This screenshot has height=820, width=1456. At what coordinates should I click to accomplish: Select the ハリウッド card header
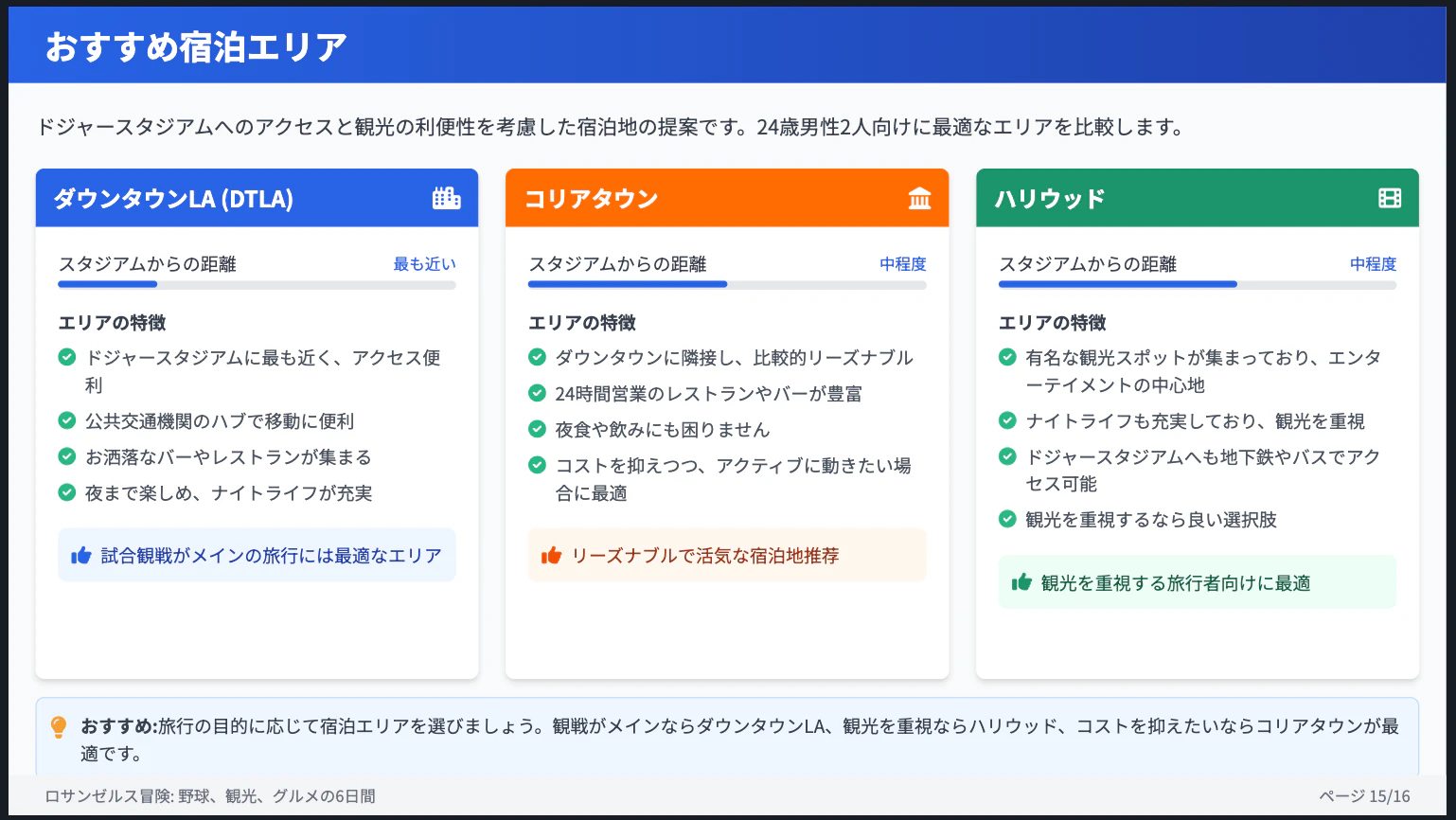(x=1198, y=198)
